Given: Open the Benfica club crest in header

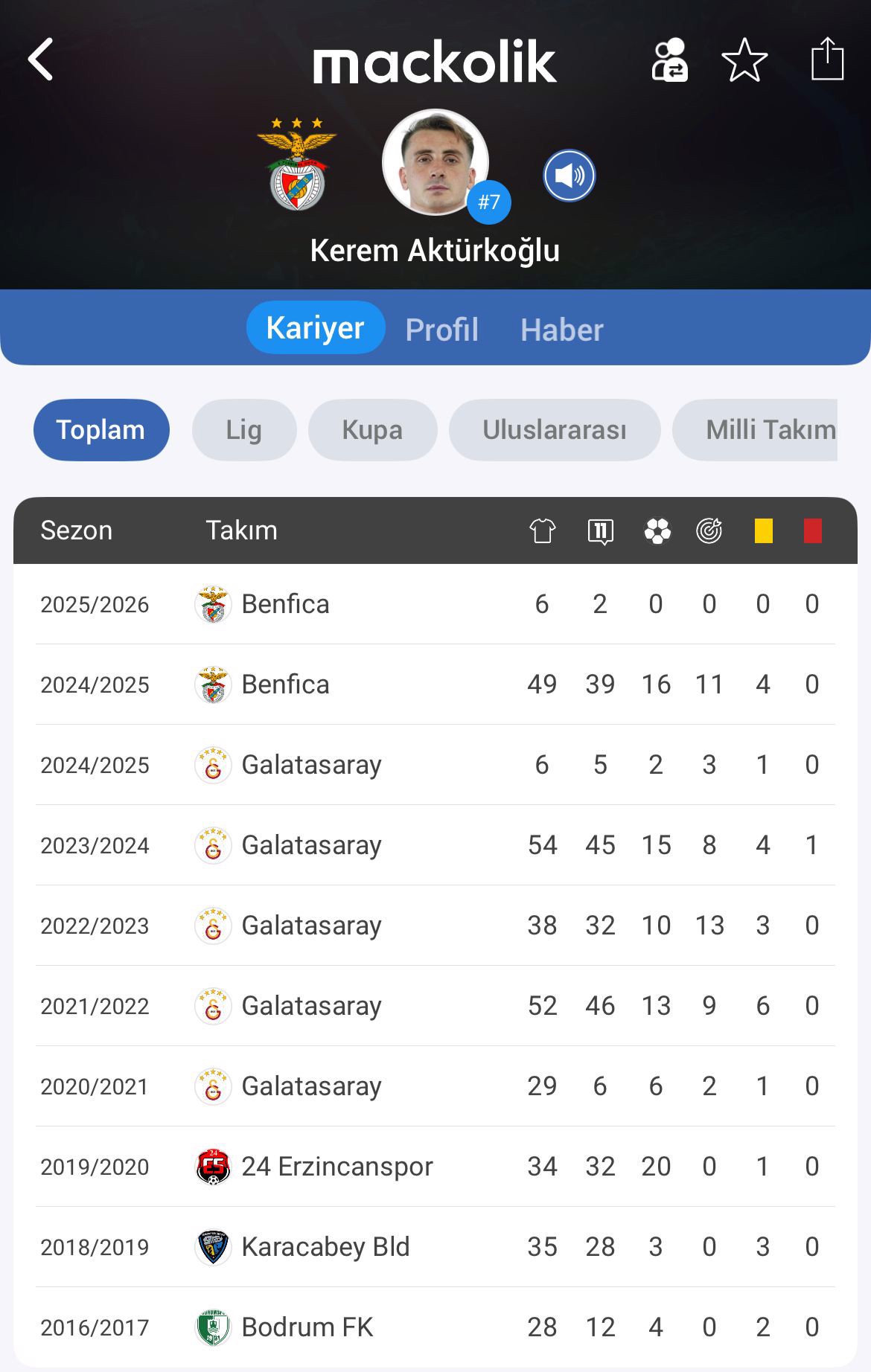Looking at the screenshot, I should (x=297, y=164).
